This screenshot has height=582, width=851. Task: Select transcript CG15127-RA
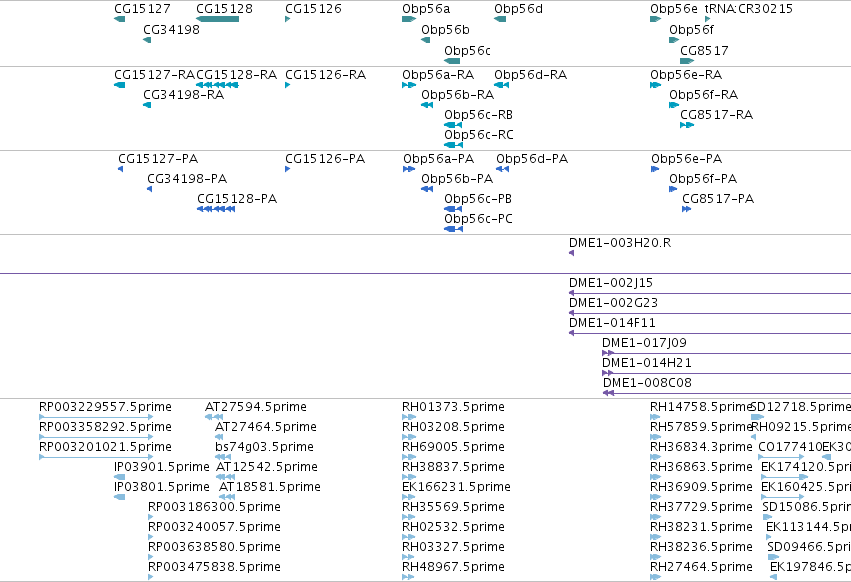point(154,74)
